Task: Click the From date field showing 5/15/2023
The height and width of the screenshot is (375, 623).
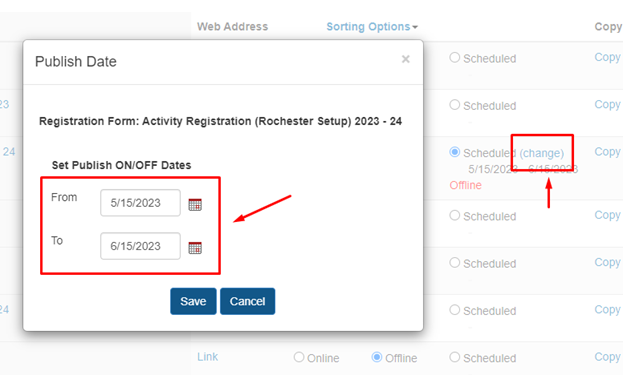Action: point(140,203)
